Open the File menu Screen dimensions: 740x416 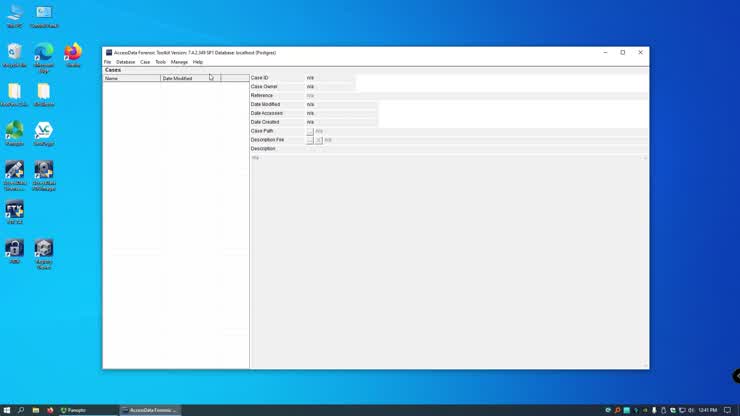tap(108, 62)
